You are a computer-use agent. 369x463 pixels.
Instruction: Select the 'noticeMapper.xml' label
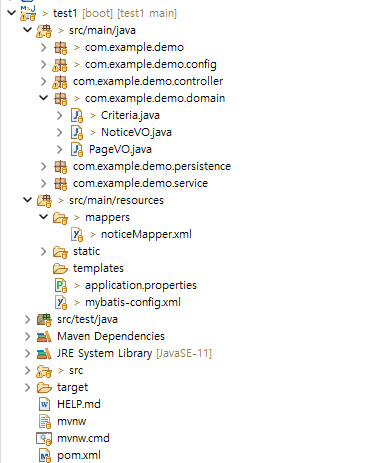tap(146, 235)
